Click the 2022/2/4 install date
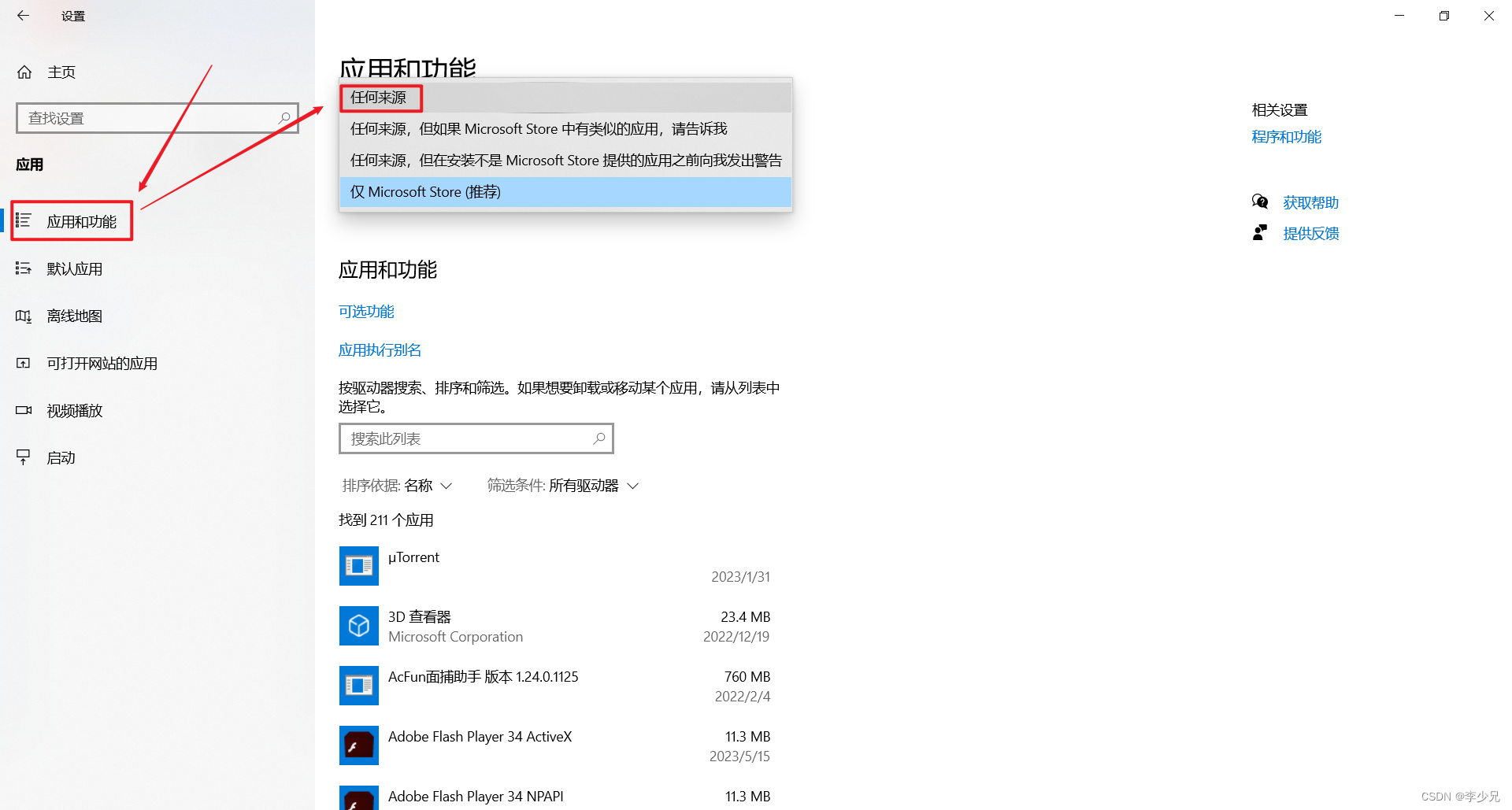1512x810 pixels. click(743, 697)
